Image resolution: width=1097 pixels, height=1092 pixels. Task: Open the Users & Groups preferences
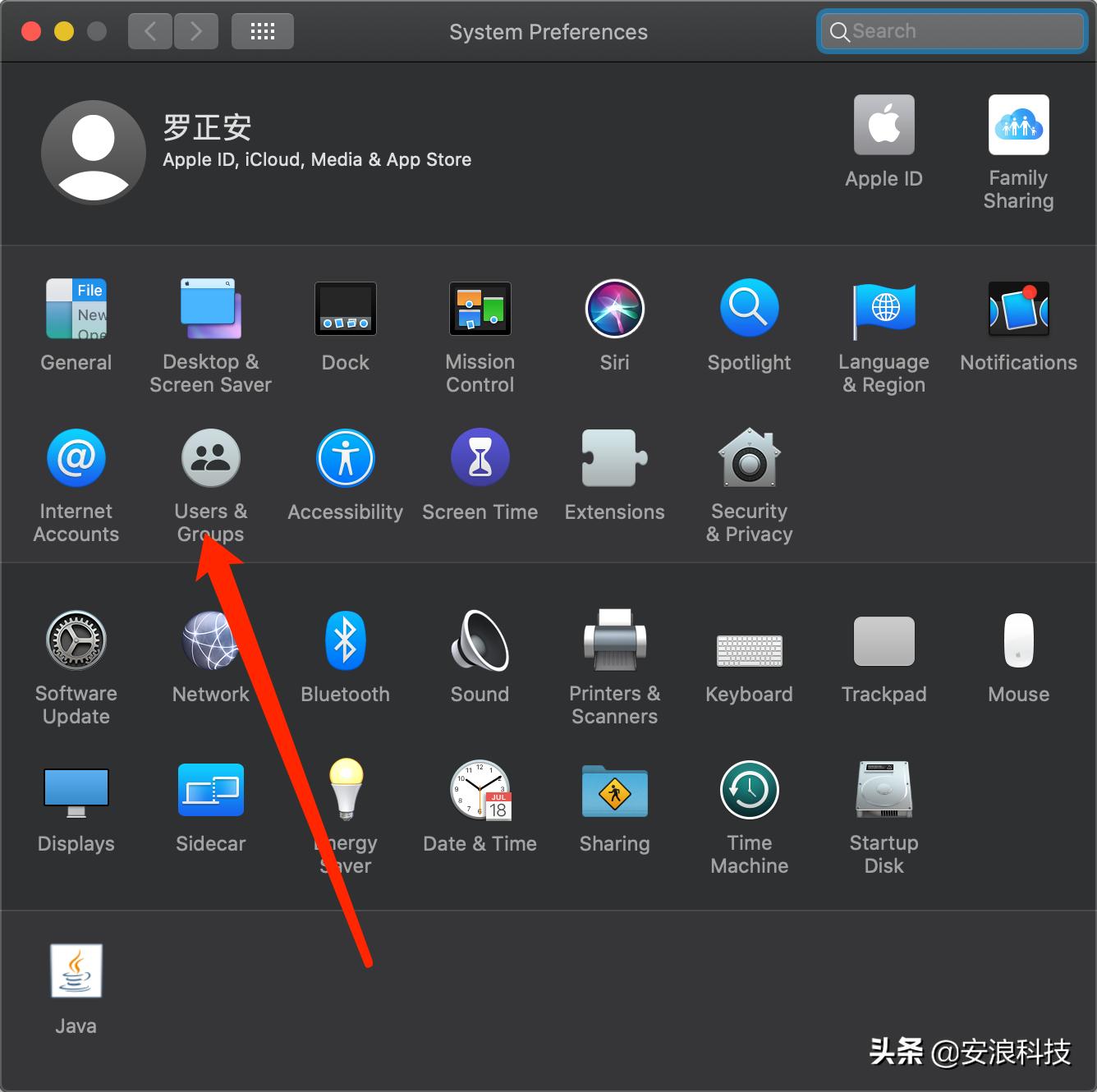(x=210, y=457)
